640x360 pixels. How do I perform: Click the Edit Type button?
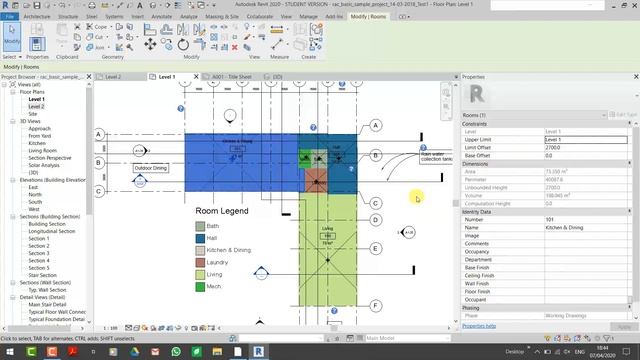pos(623,115)
